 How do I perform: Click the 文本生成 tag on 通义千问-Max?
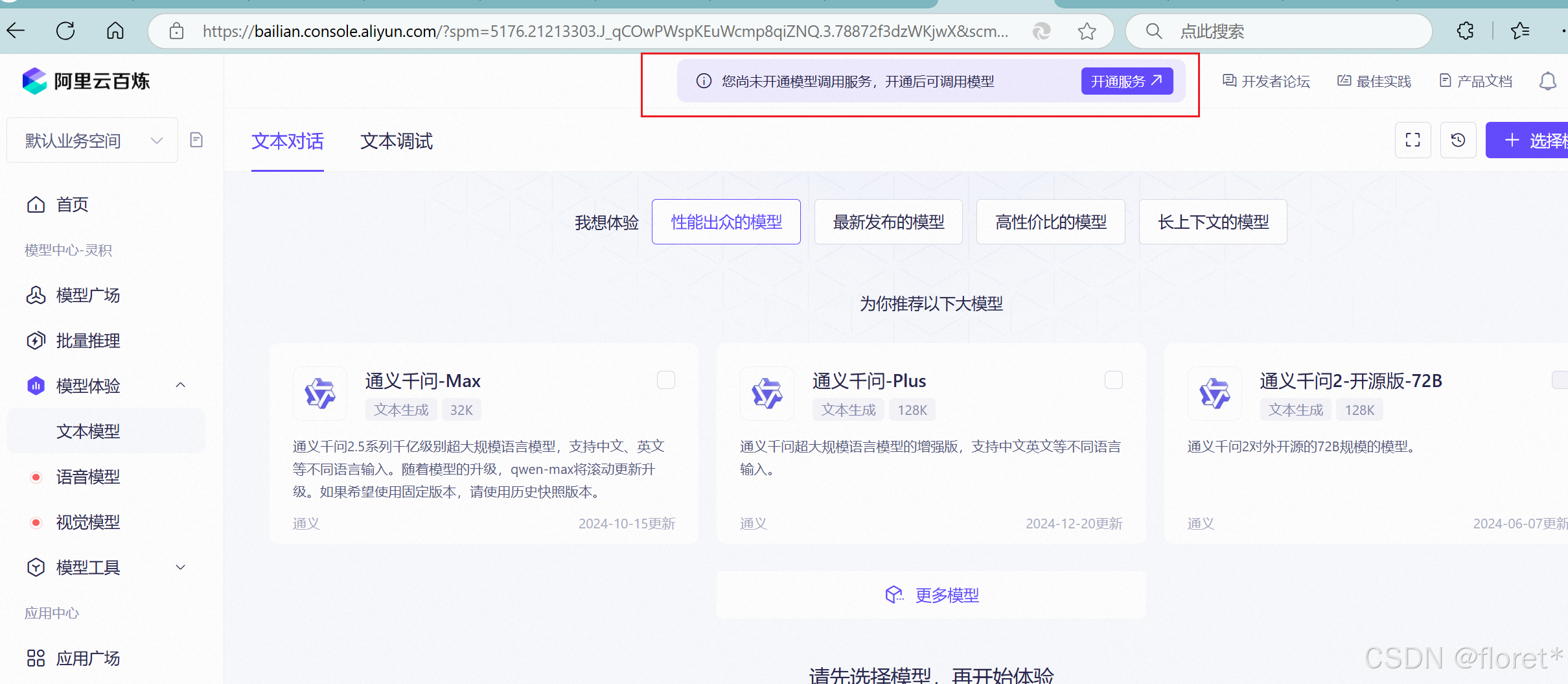tap(401, 410)
